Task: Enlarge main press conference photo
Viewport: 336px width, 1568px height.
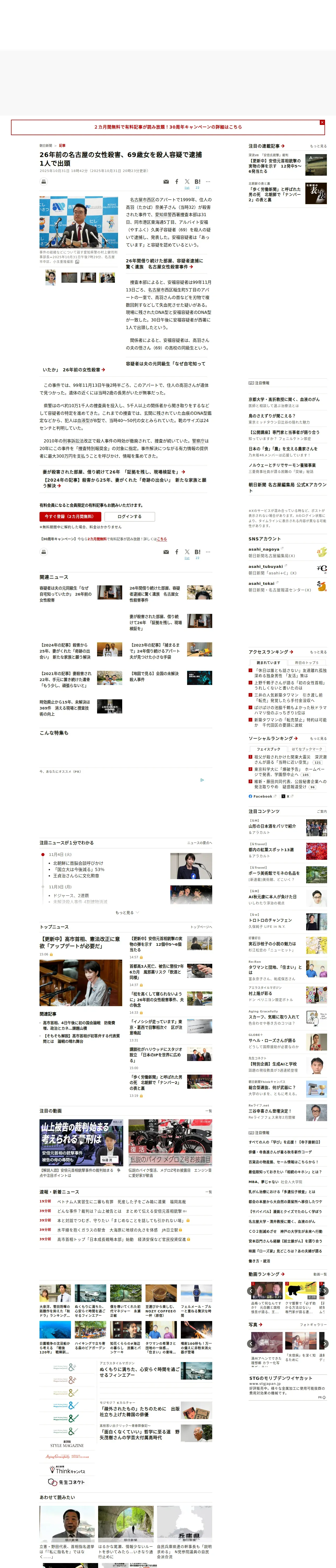Action: 79,222
